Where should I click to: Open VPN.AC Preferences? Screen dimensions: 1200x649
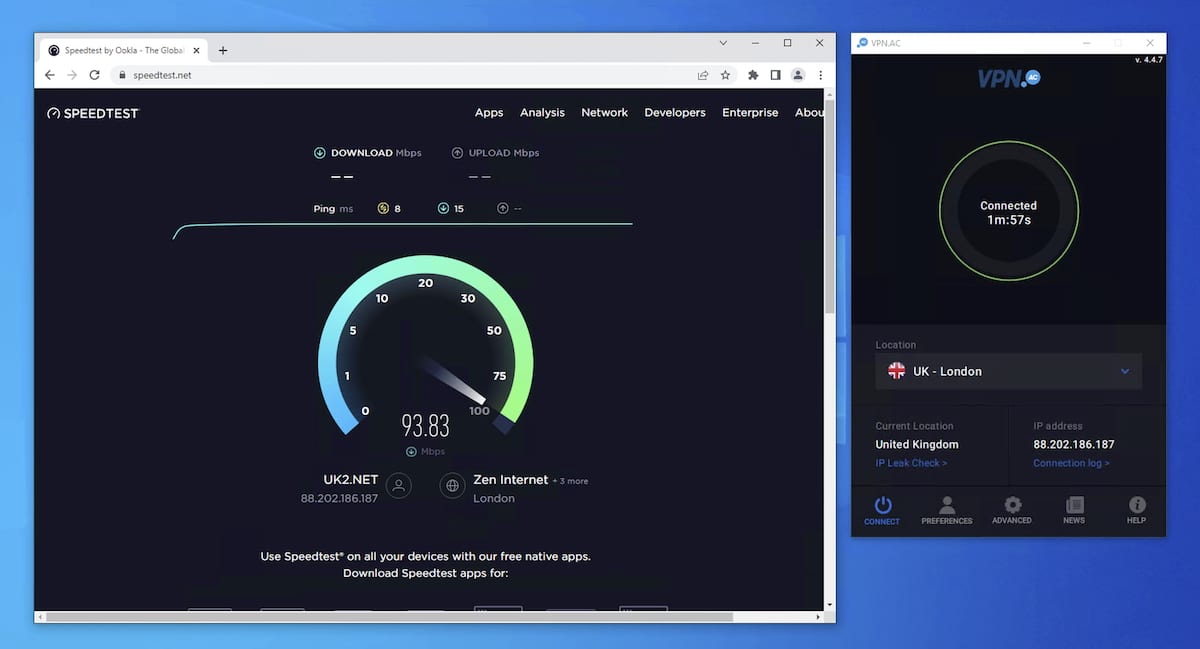click(x=947, y=509)
